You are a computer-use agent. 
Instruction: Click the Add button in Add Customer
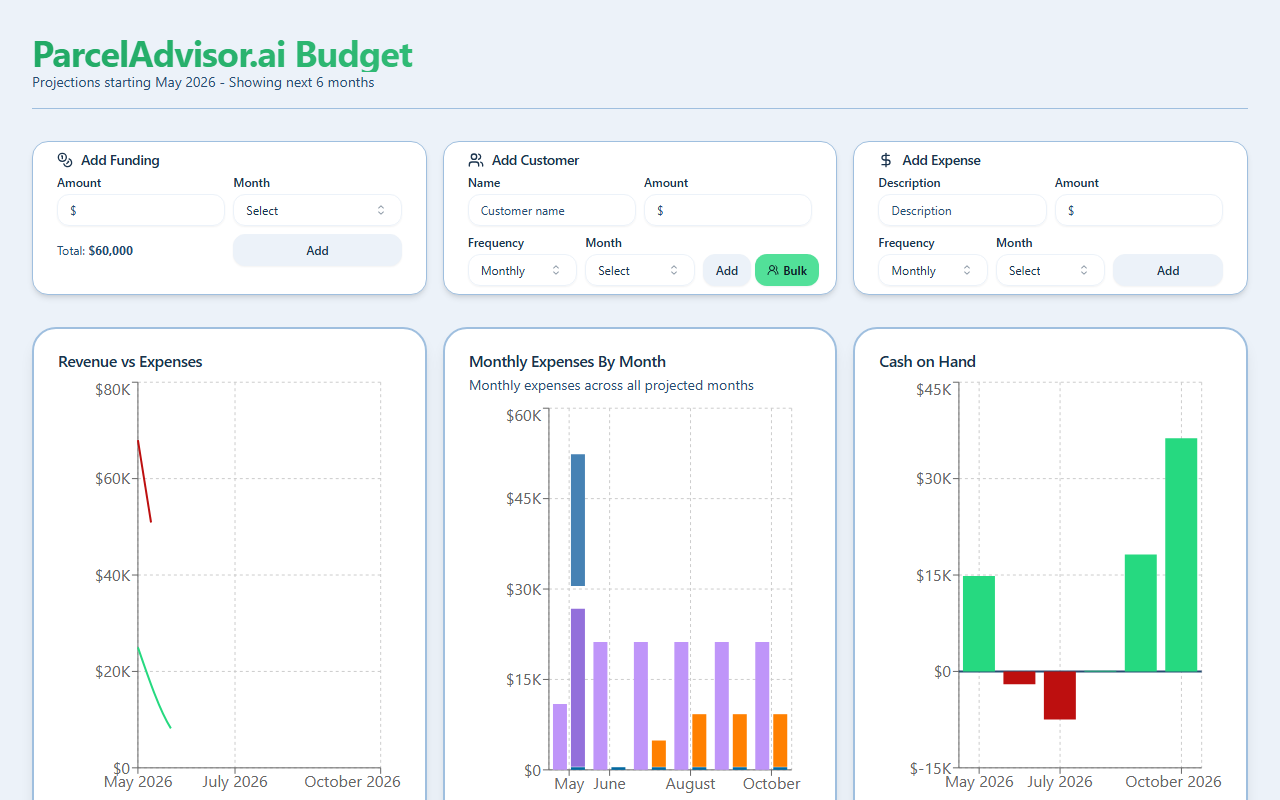tap(727, 271)
